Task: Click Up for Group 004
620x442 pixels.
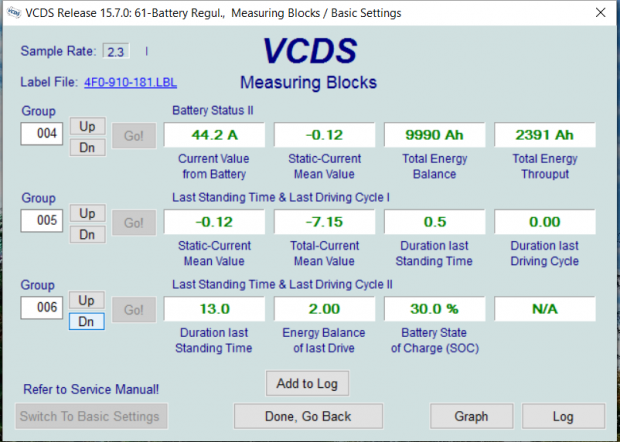Action: [87, 127]
